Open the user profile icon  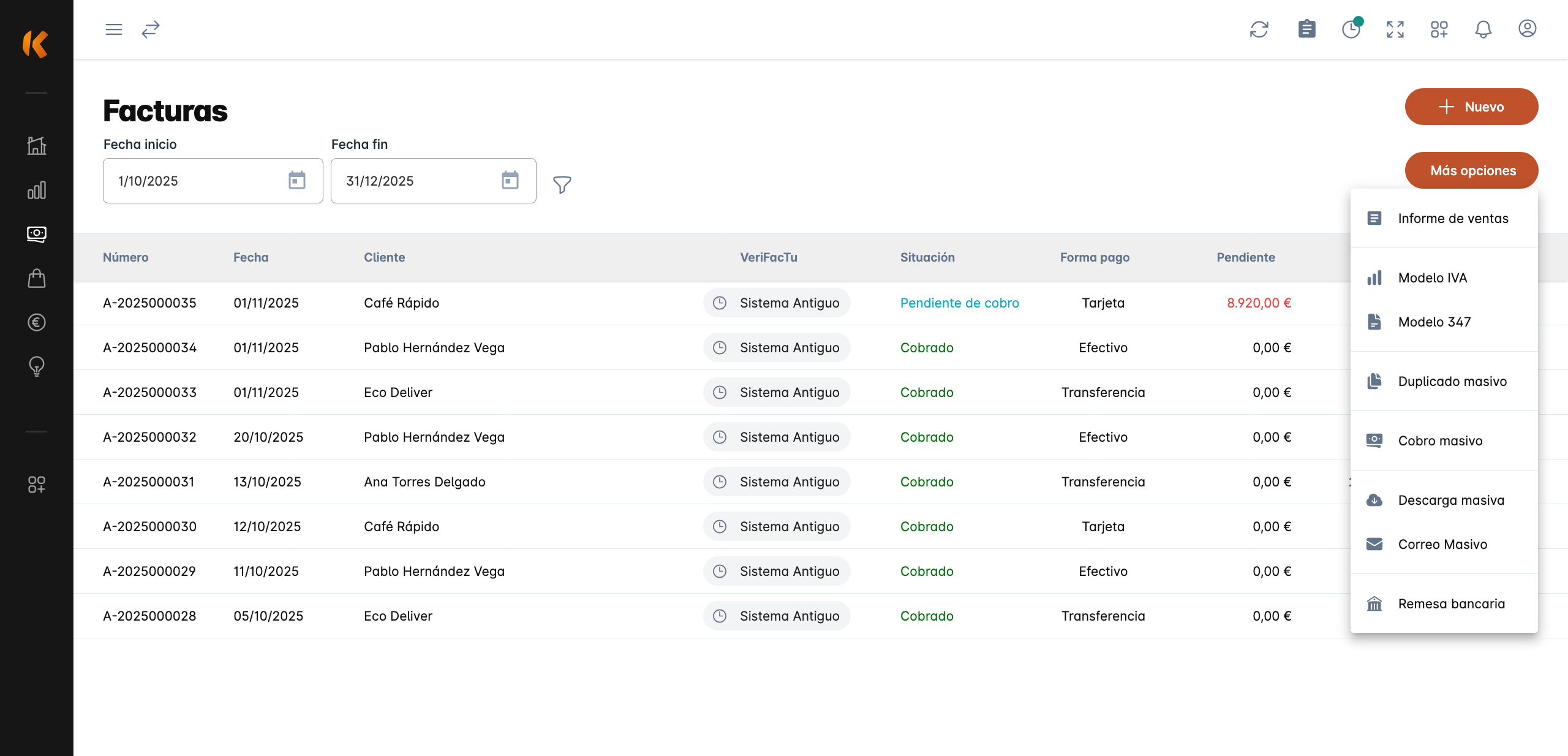pos(1527,29)
